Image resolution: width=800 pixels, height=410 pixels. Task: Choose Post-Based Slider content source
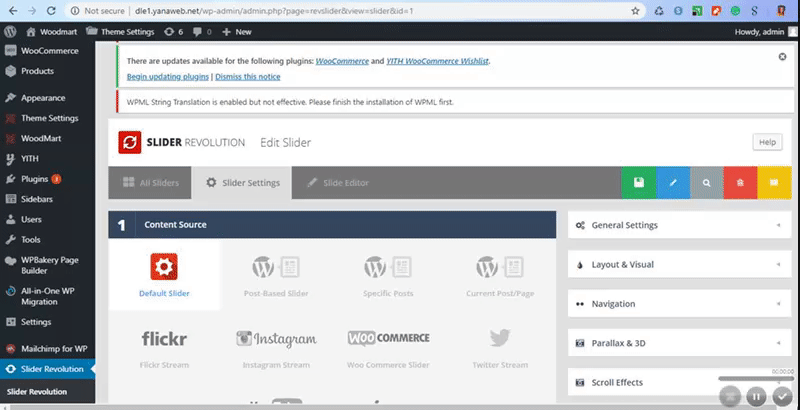coord(276,275)
